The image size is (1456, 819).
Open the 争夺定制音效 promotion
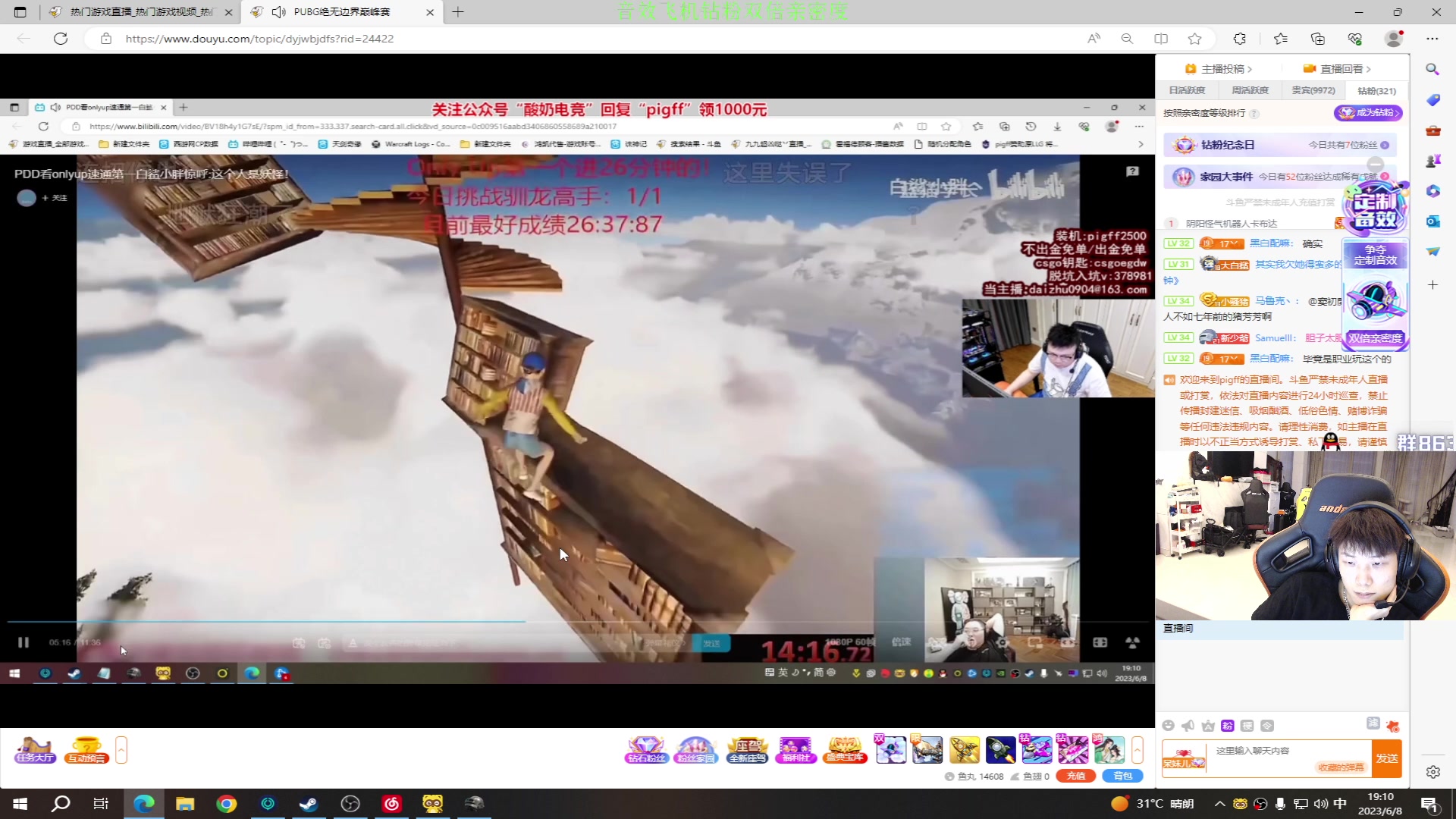click(x=1375, y=255)
